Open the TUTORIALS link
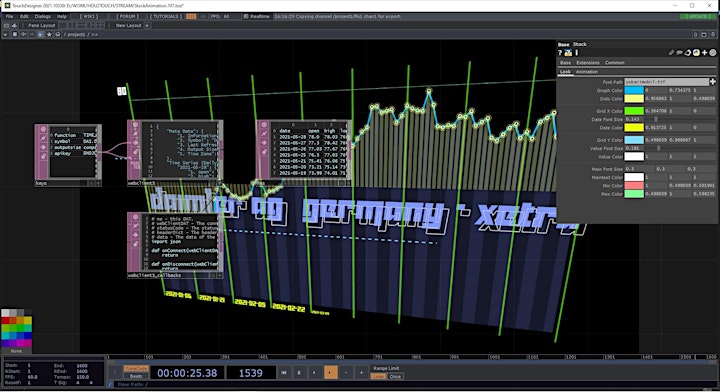Image resolution: width=720 pixels, height=392 pixels. pyautogui.click(x=166, y=17)
